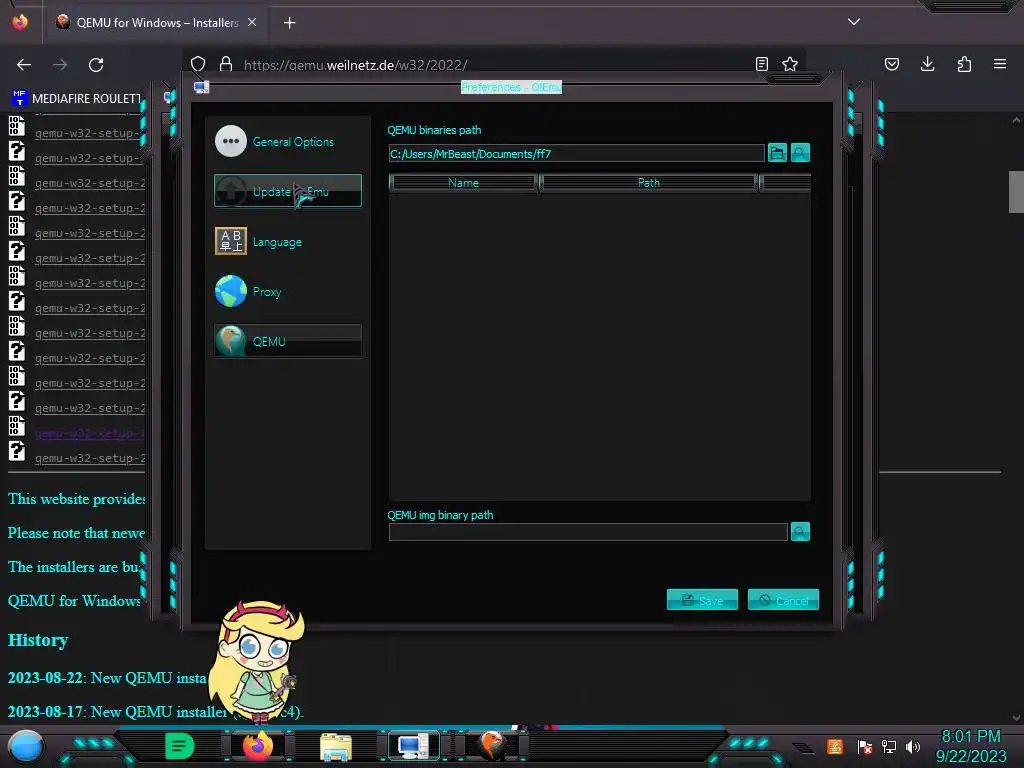Image resolution: width=1024 pixels, height=768 pixels.
Task: List all tabs dropdown in Firefox
Action: [854, 22]
